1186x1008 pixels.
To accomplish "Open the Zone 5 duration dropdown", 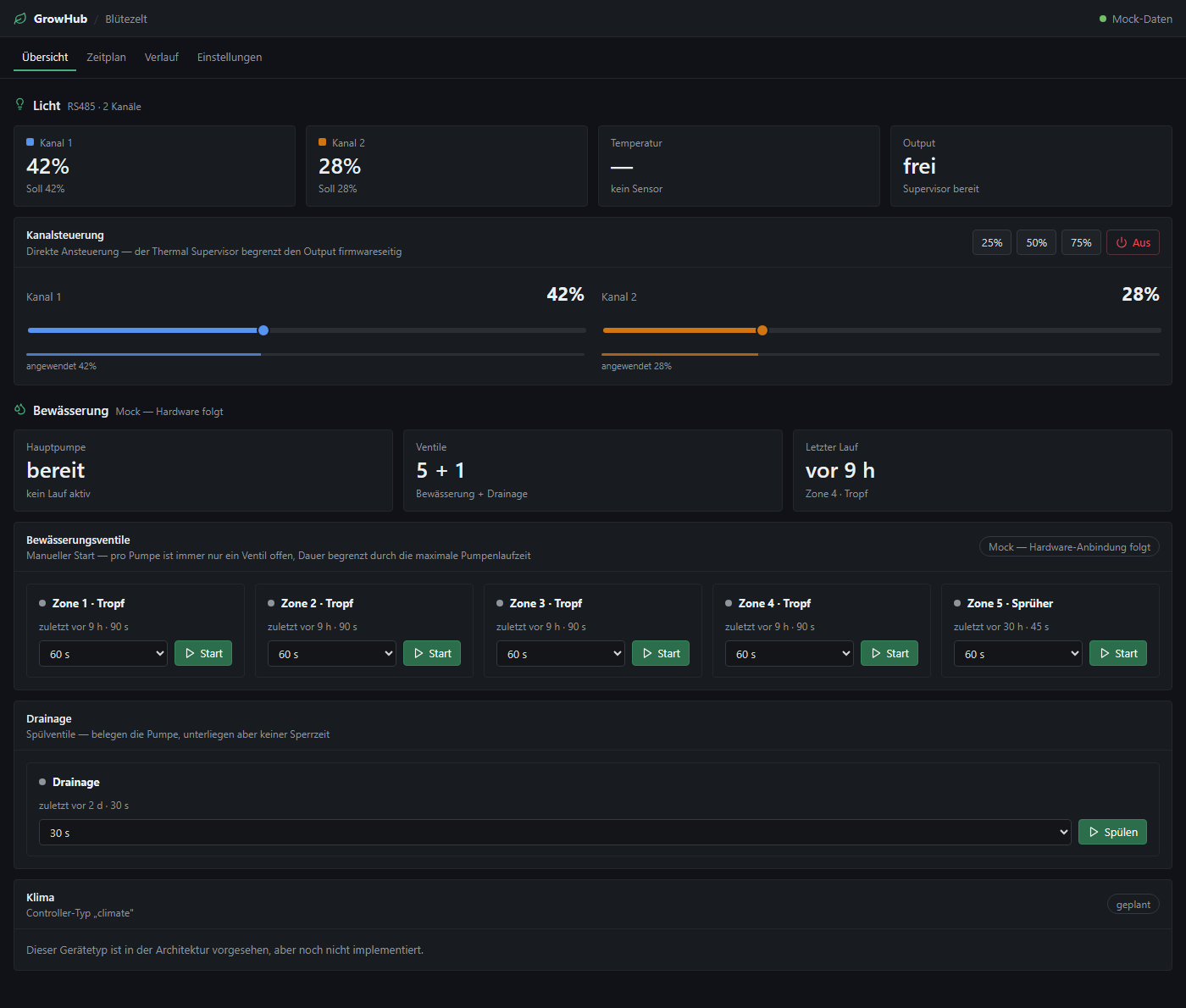I will [x=1018, y=654].
